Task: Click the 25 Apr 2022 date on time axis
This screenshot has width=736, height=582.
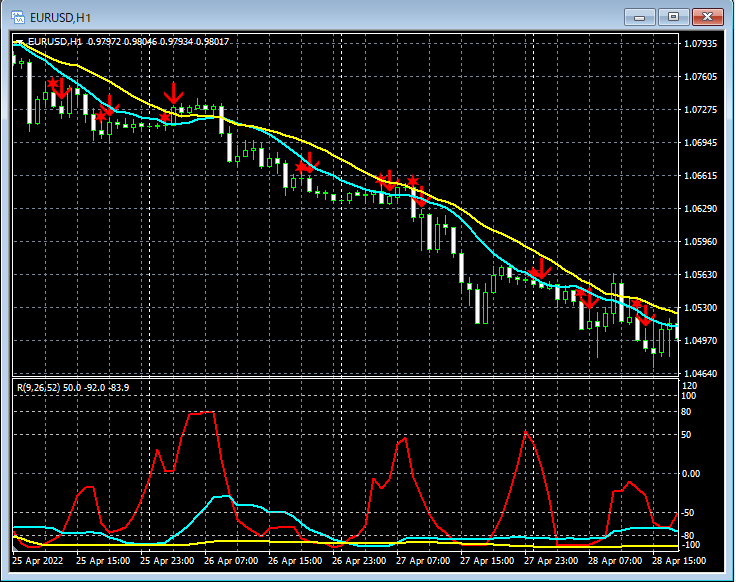Action: click(40, 561)
